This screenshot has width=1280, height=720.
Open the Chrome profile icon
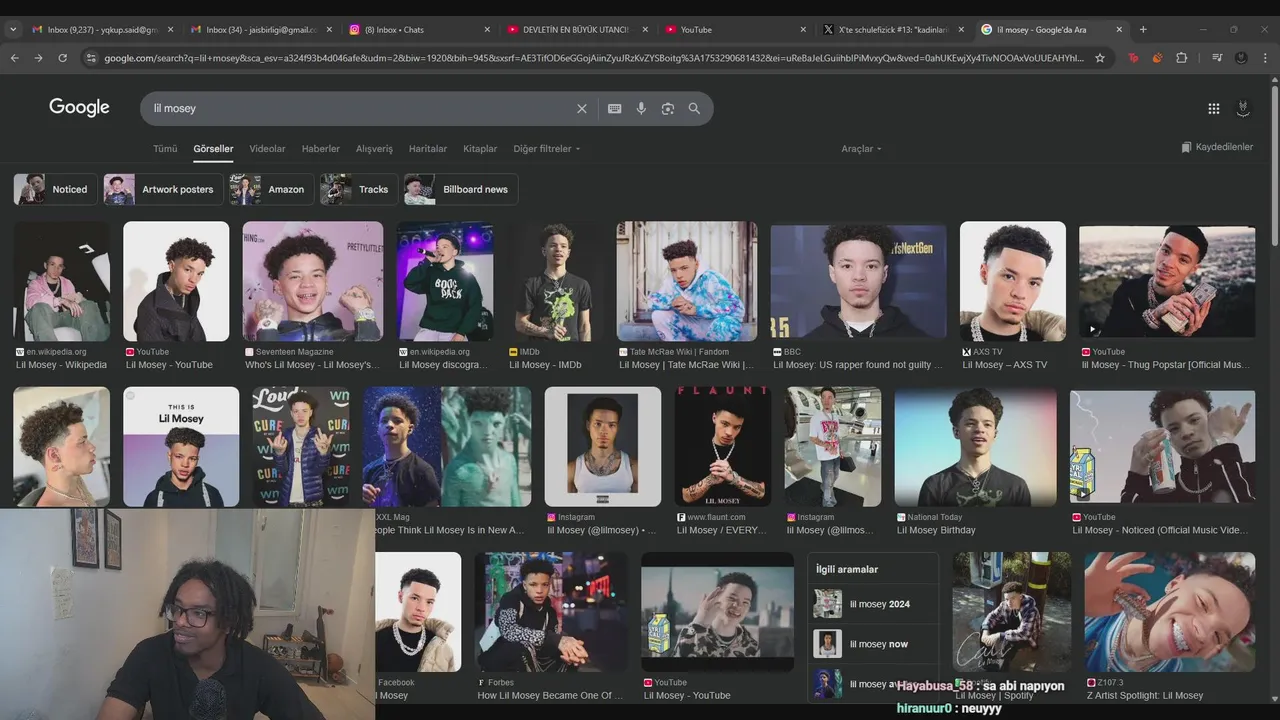(1241, 58)
